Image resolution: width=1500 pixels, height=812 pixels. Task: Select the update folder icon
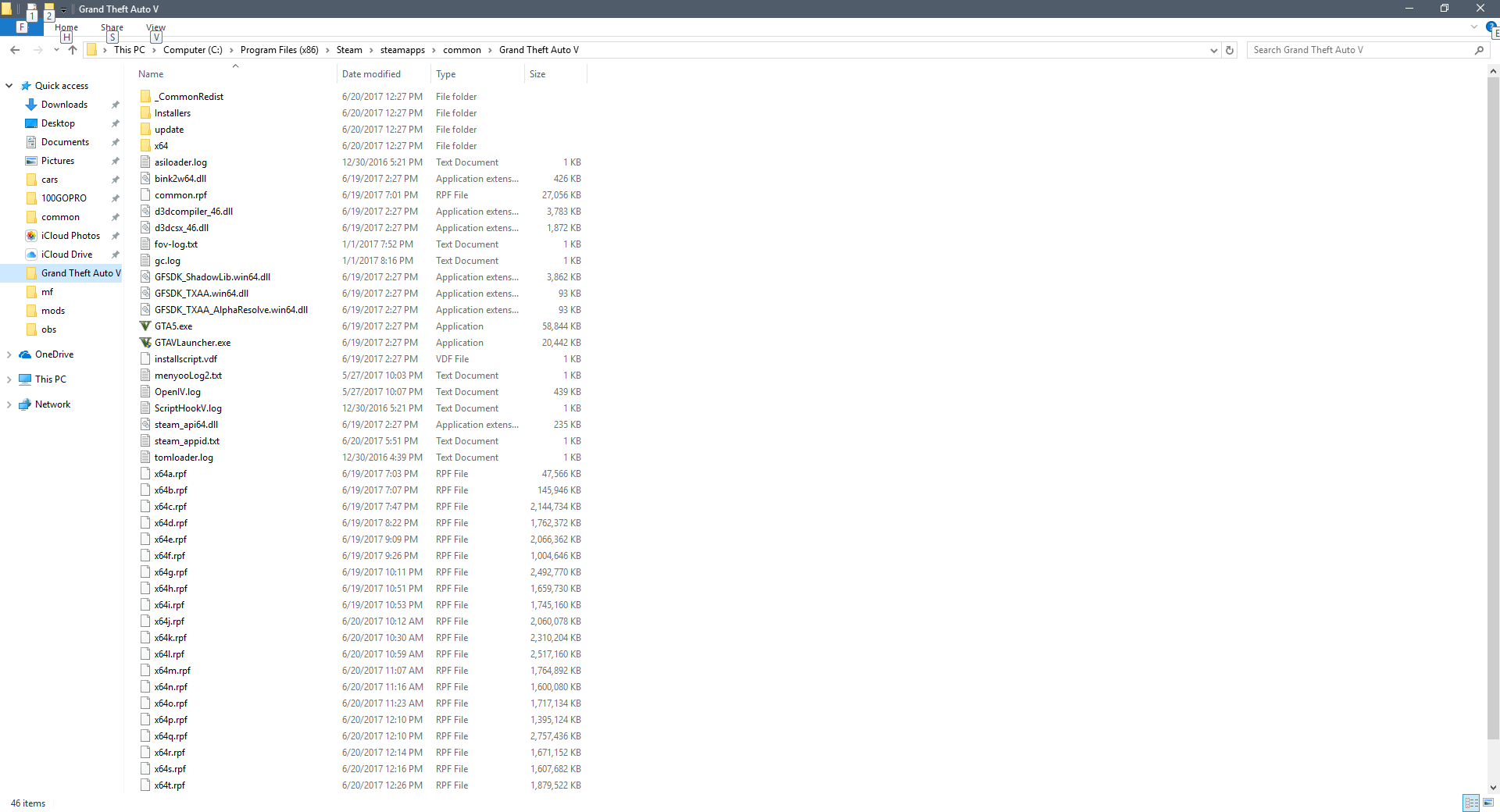[x=145, y=130]
